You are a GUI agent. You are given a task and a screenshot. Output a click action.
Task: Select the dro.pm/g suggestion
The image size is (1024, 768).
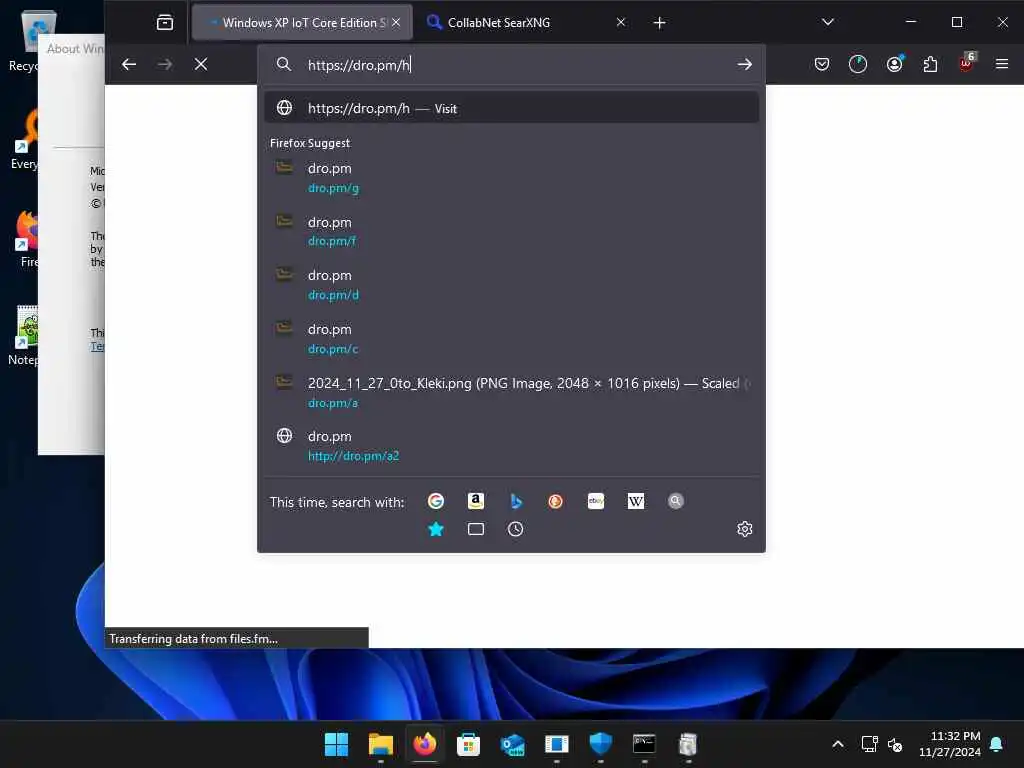click(x=511, y=178)
